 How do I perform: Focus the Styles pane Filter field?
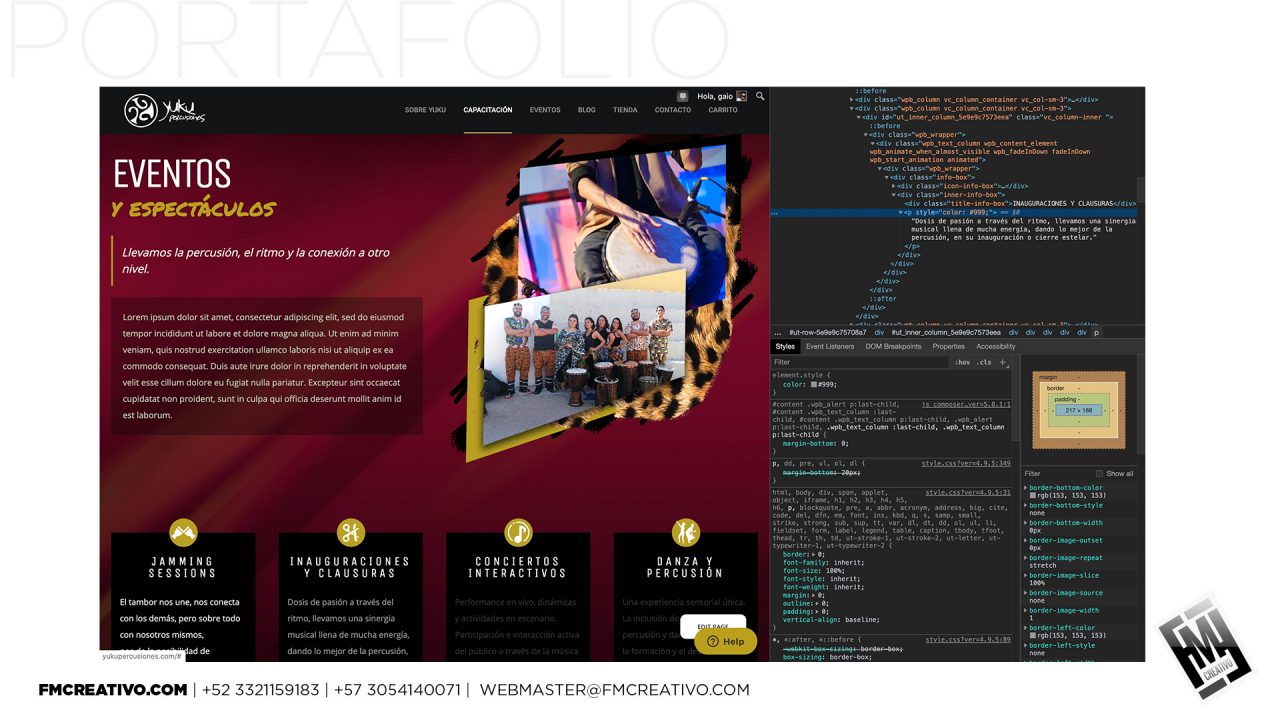pos(860,362)
